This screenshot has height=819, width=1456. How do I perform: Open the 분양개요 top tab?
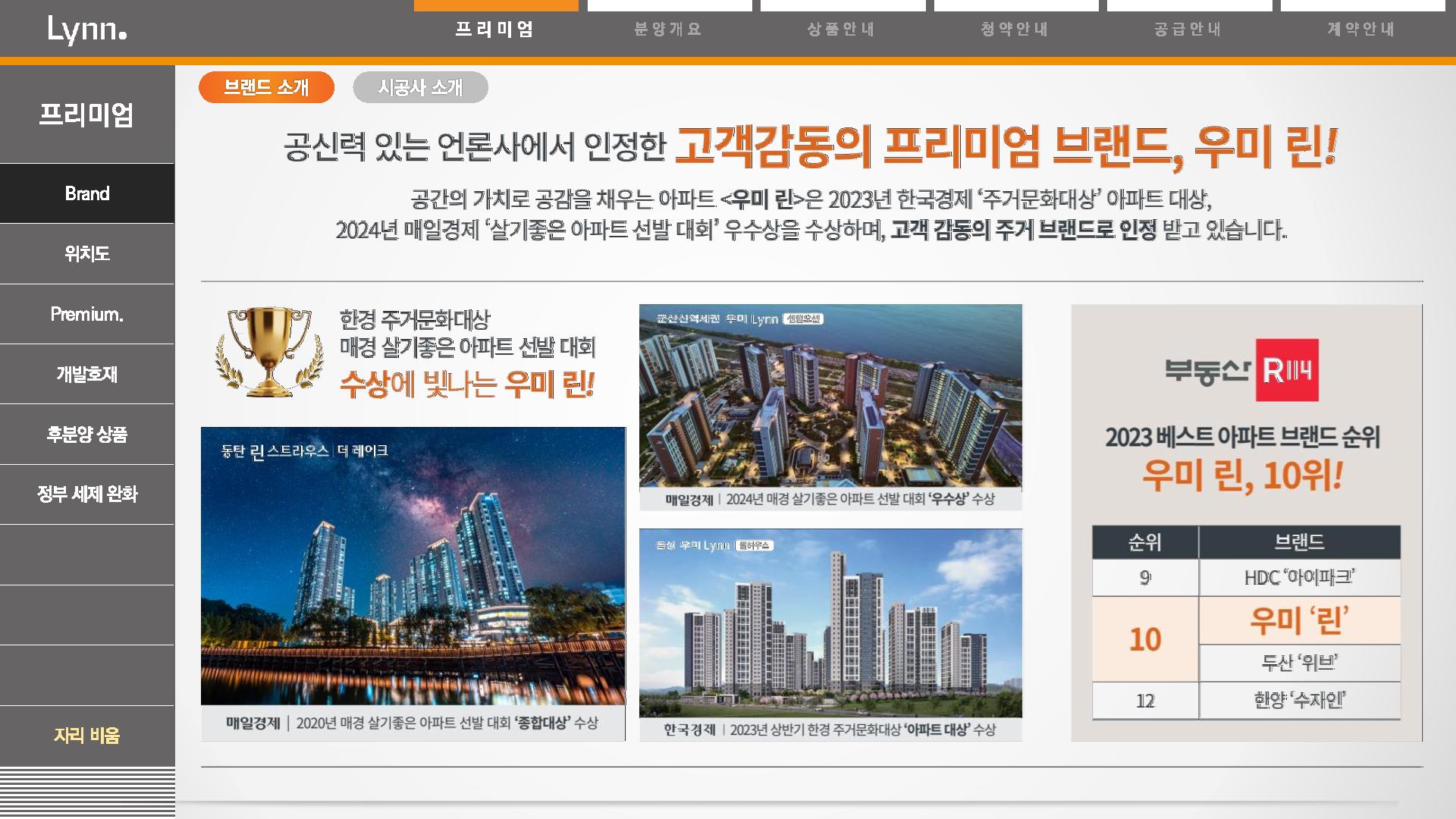pyautogui.click(x=669, y=29)
